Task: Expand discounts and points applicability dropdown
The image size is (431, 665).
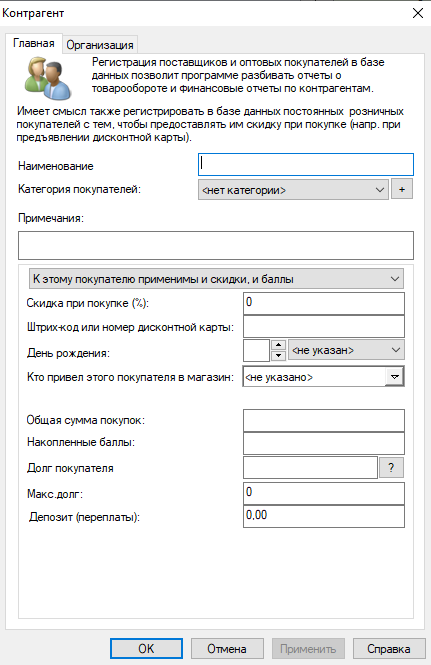Action: coord(216,279)
